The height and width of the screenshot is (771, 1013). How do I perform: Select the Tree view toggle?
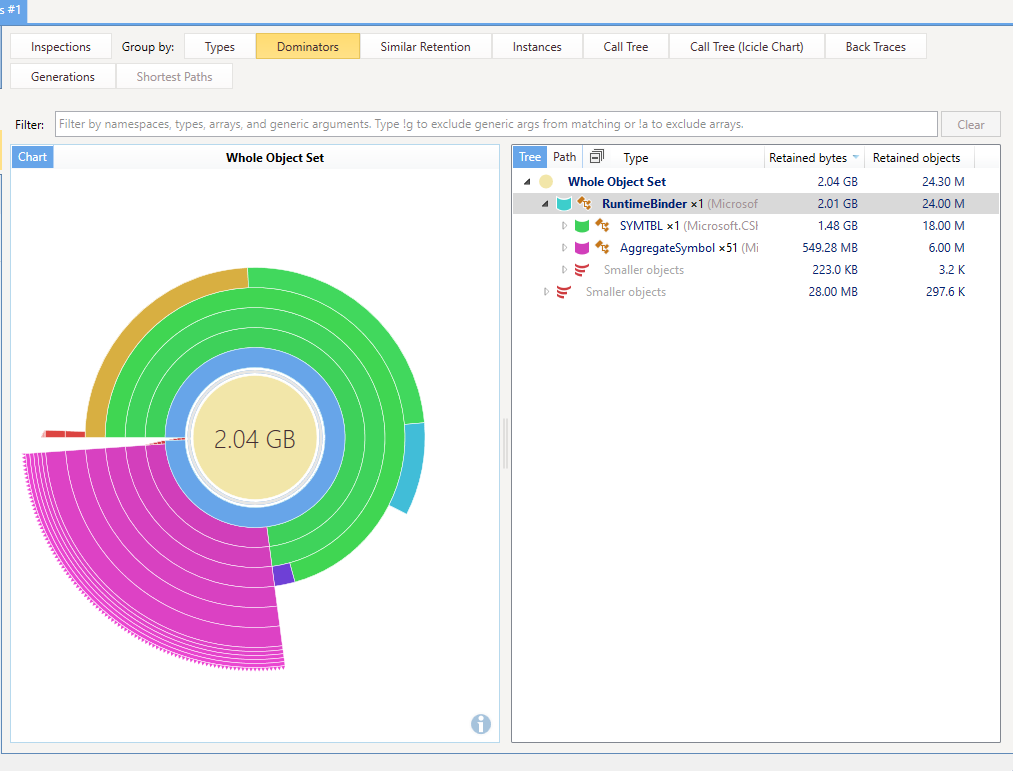coord(529,156)
